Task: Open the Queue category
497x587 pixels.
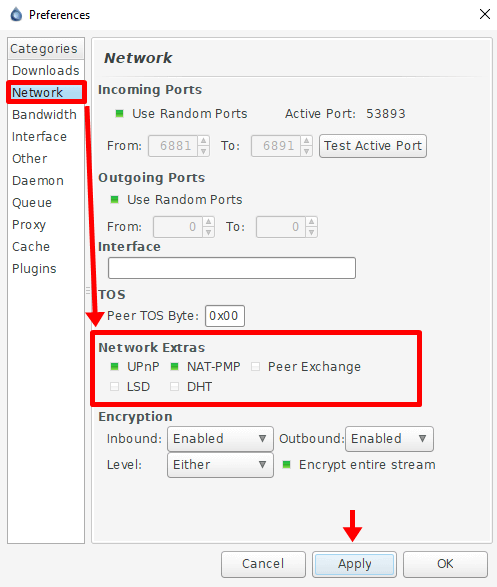Action: click(46, 203)
